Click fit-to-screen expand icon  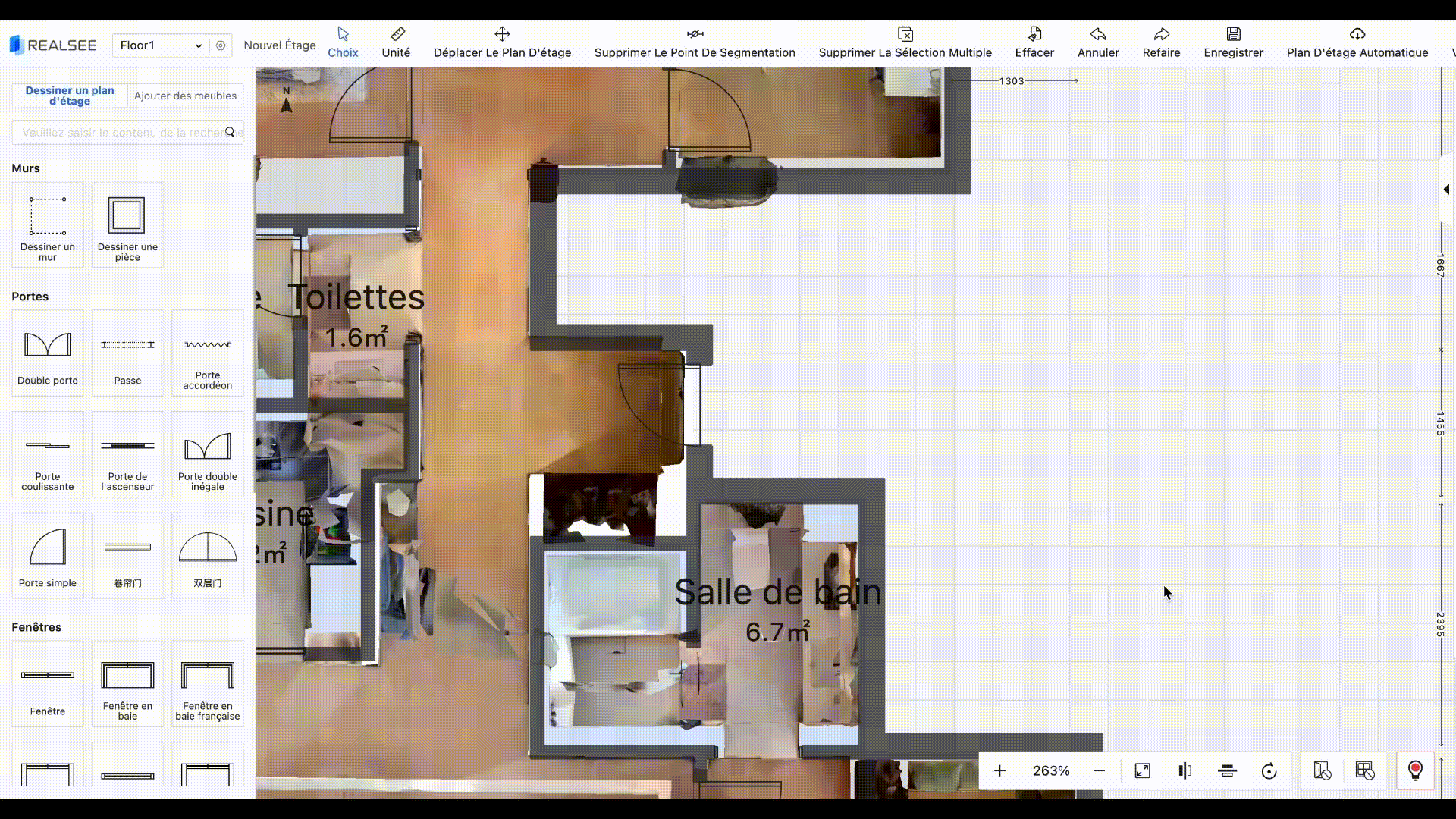tap(1142, 771)
